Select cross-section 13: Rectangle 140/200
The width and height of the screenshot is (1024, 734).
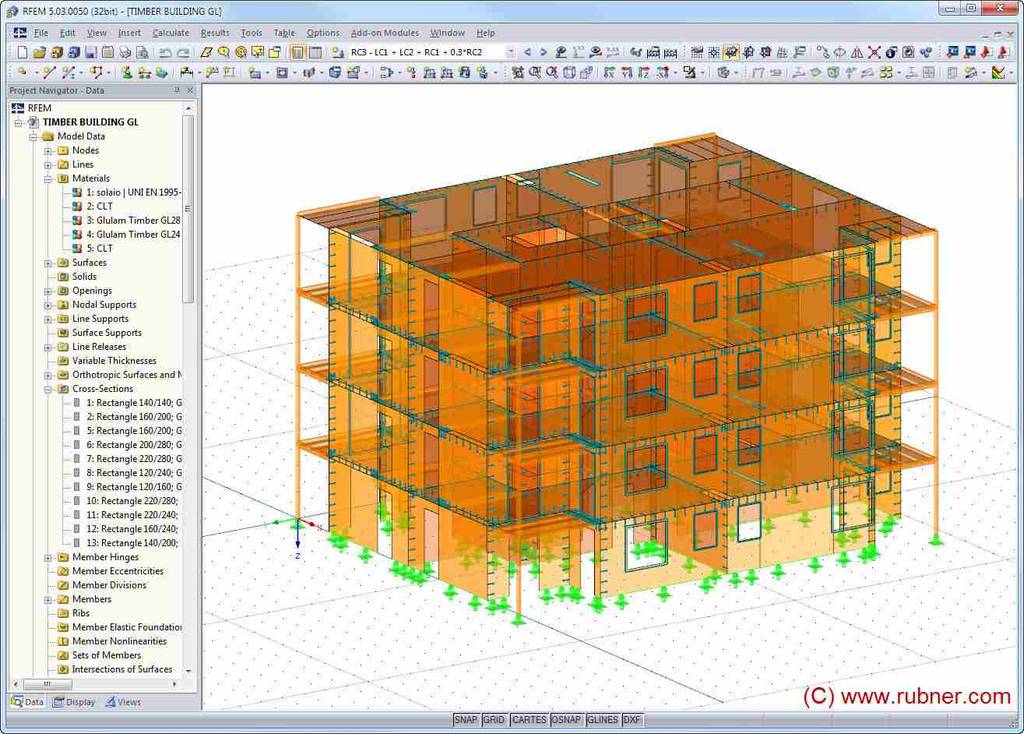[132, 543]
